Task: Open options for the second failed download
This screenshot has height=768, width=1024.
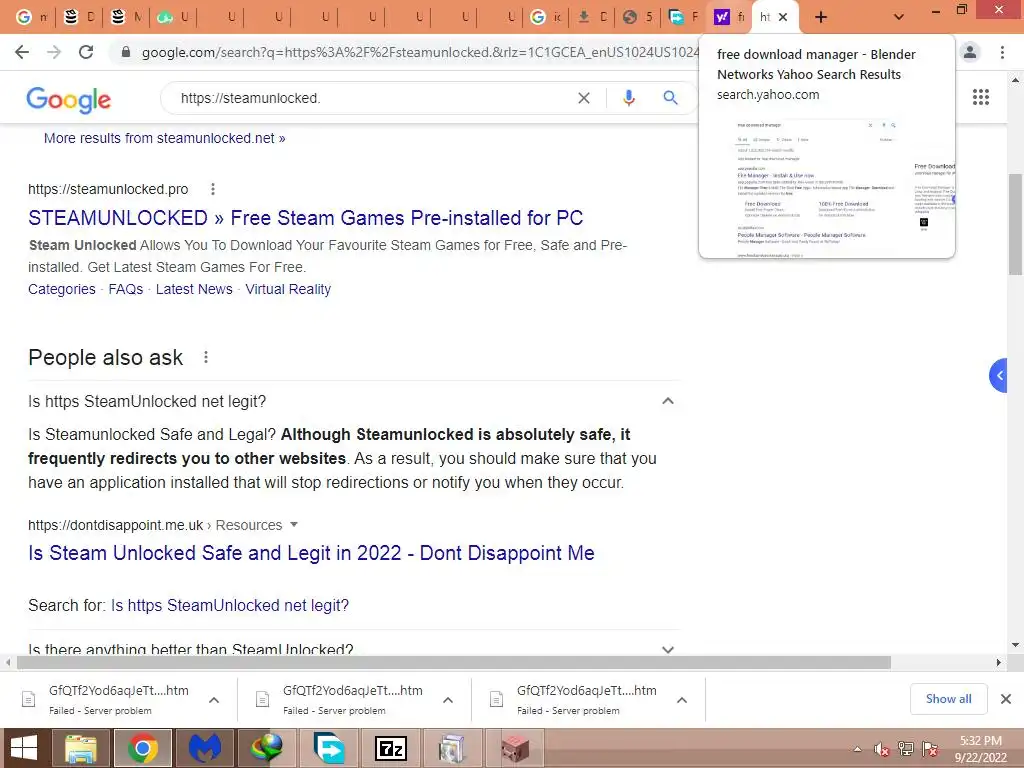Action: [x=447, y=700]
